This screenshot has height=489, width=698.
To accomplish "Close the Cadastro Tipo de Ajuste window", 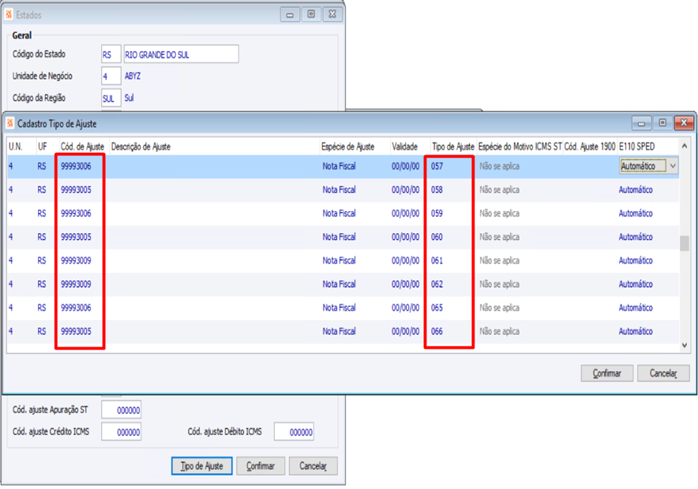I will 683,122.
